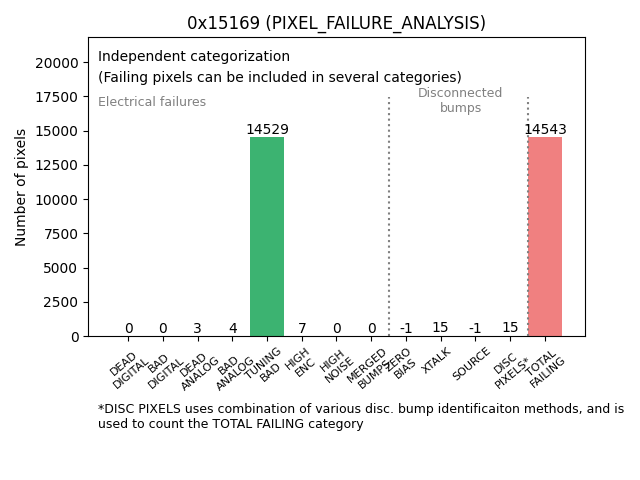Click the *DISC PIXELS footnote text
The width and height of the screenshot is (640, 480).
click(360, 416)
